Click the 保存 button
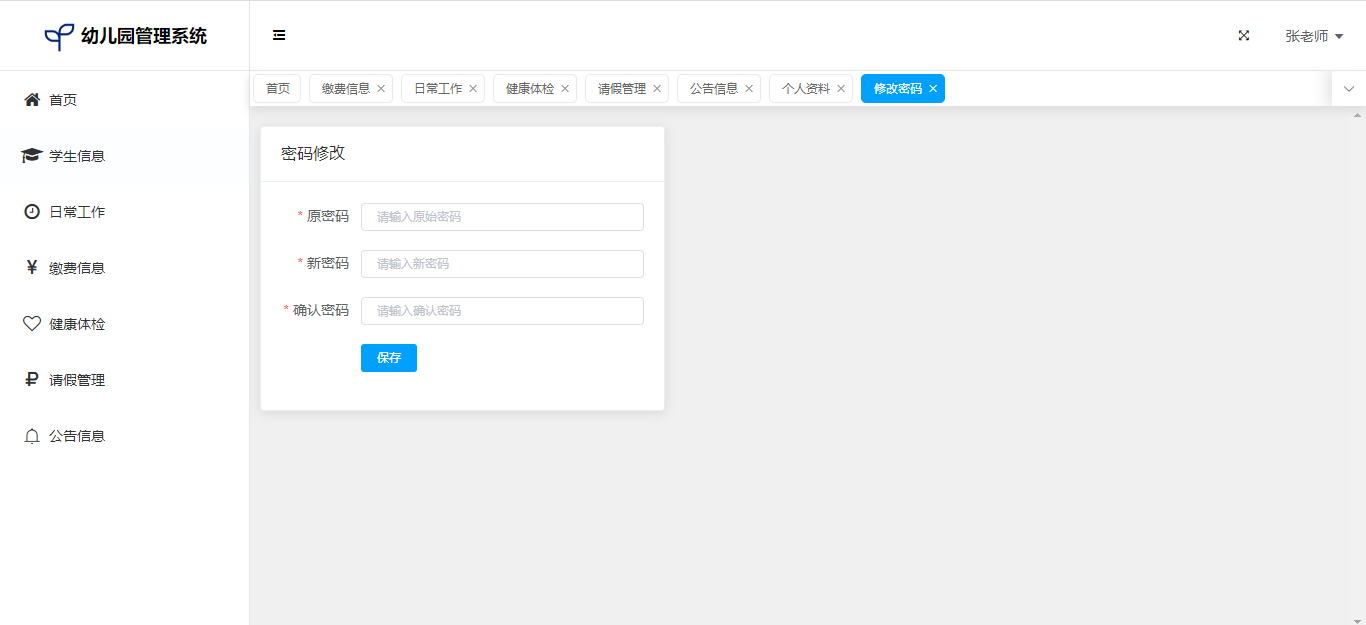Viewport: 1366px width, 625px height. point(389,358)
